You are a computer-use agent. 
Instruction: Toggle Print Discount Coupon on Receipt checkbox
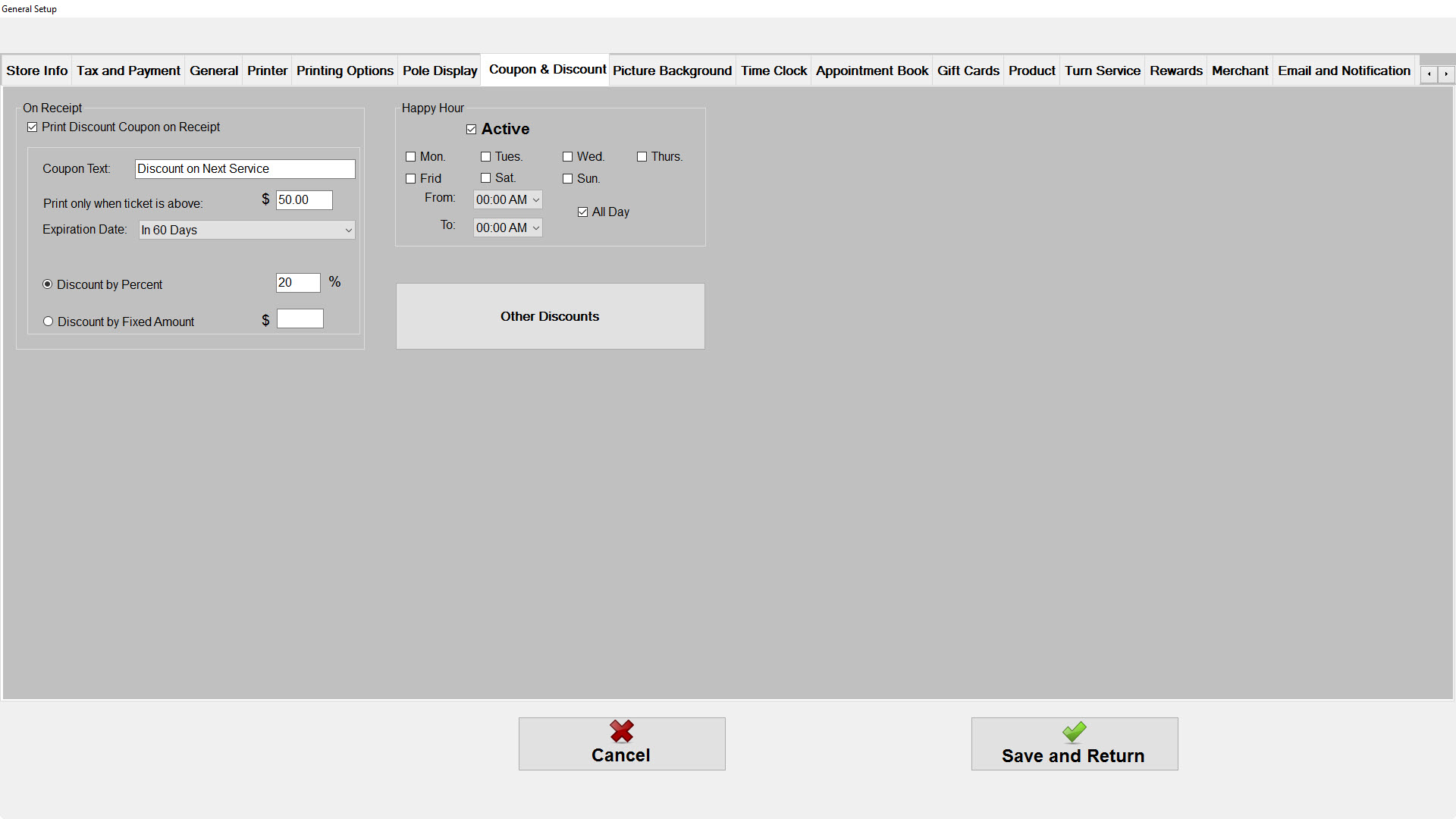pos(33,127)
